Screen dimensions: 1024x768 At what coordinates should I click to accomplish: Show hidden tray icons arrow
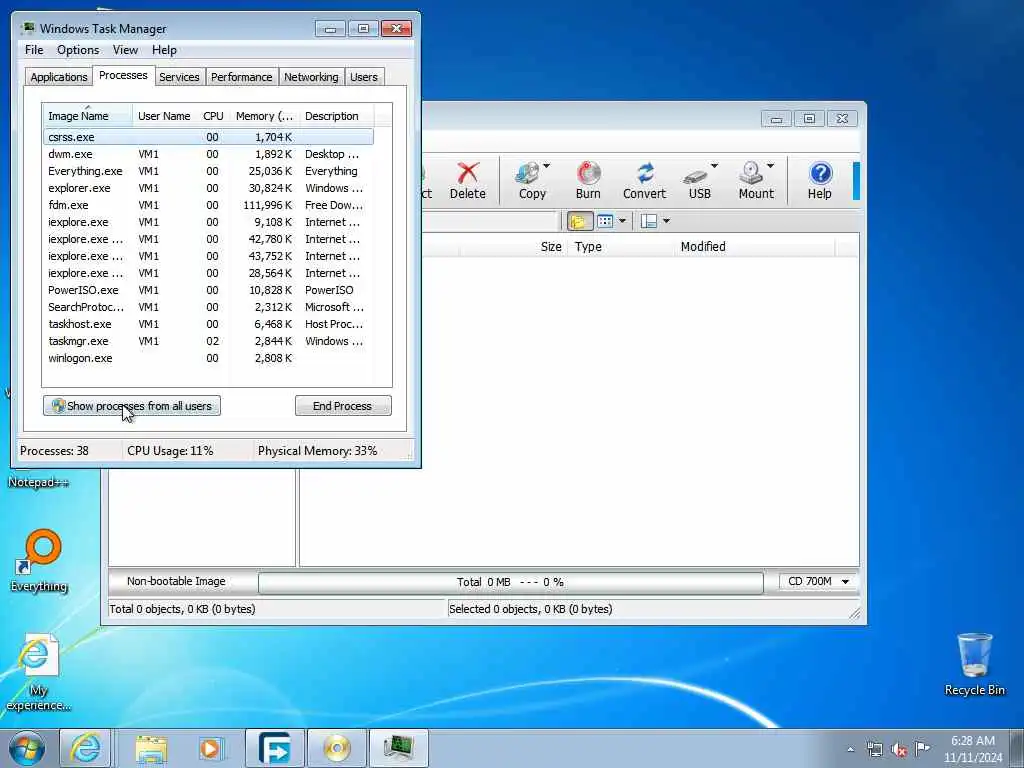850,750
